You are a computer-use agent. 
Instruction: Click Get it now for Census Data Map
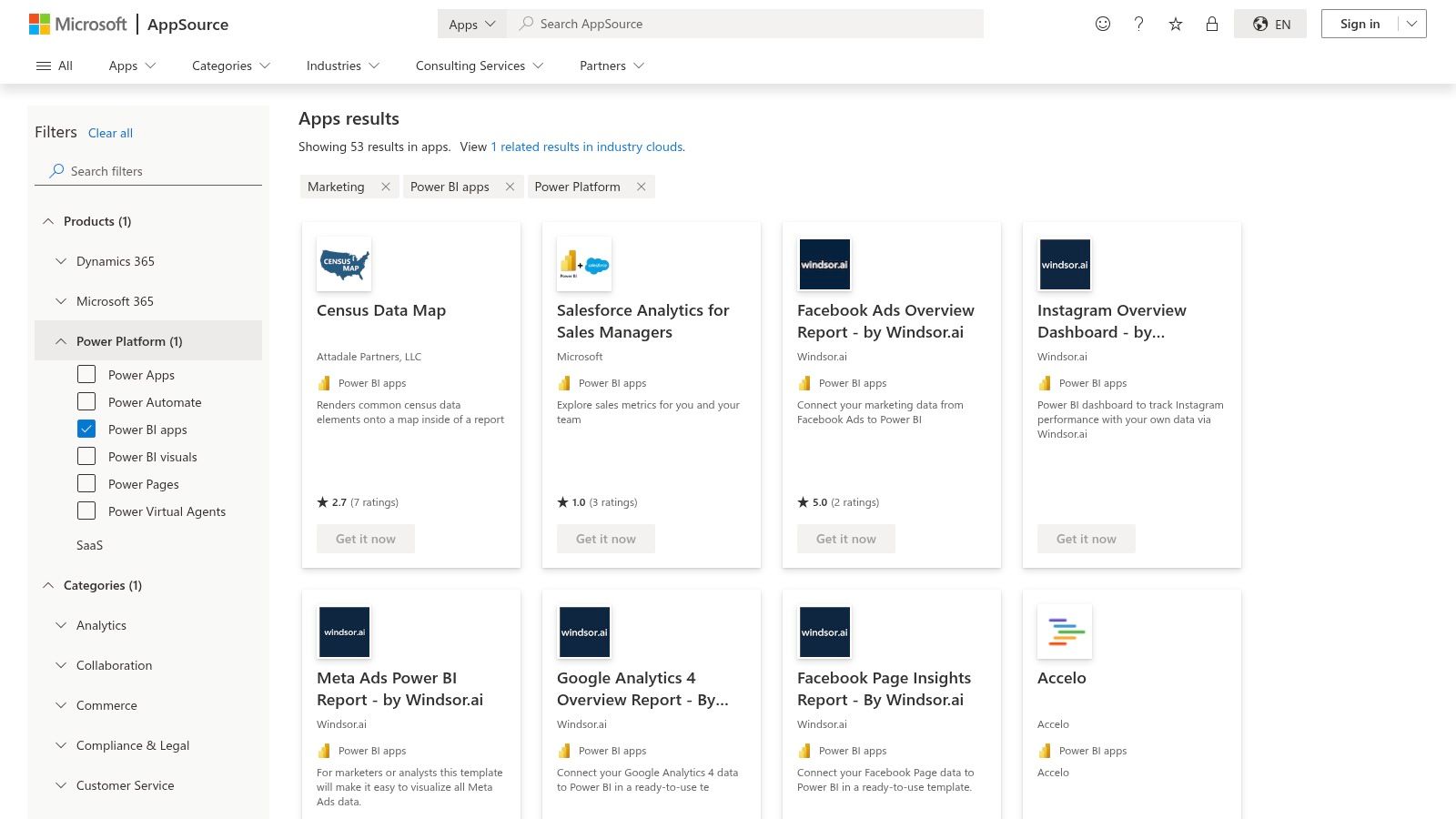pos(366,538)
